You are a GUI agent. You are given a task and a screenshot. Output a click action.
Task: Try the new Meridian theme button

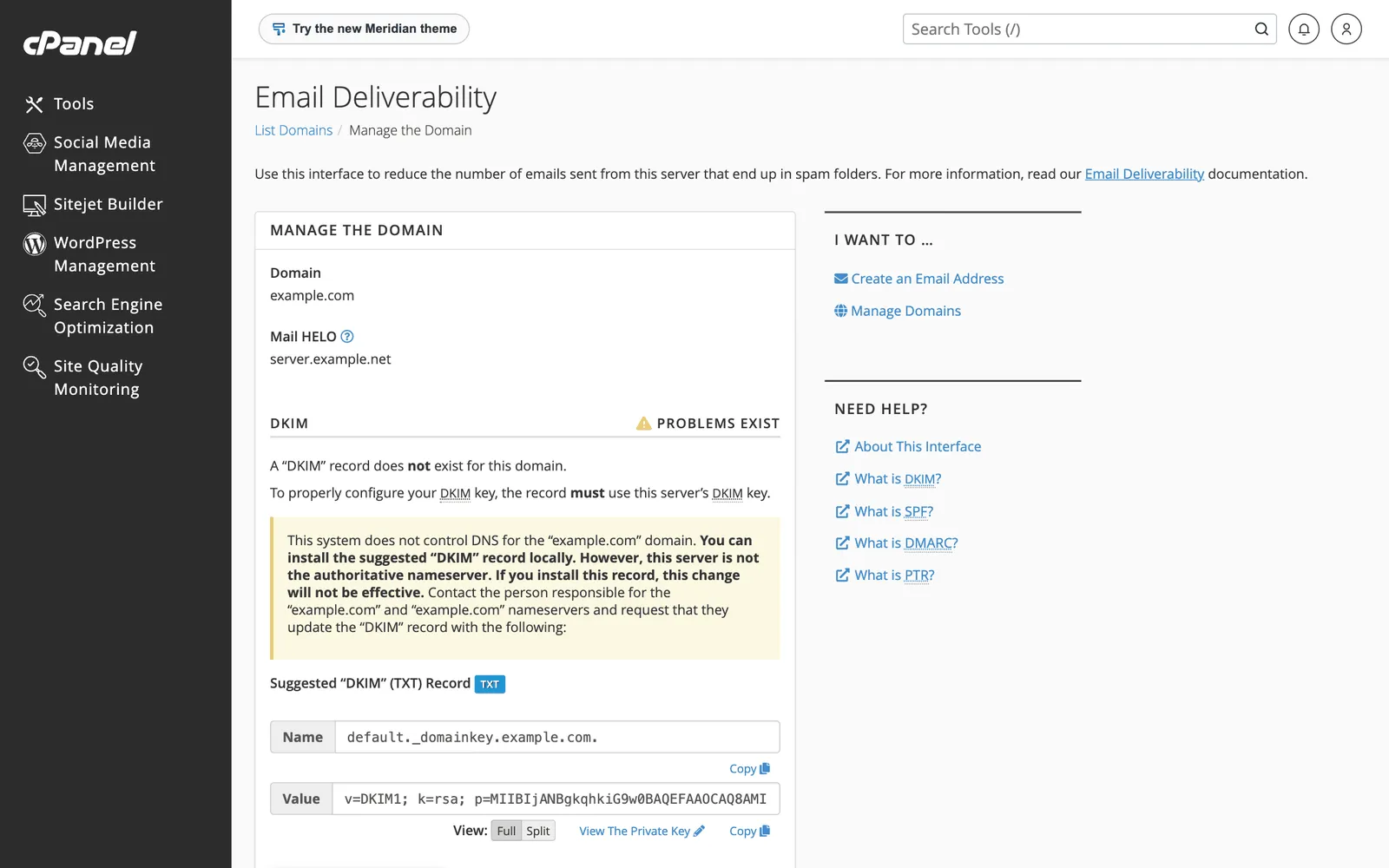tap(364, 29)
